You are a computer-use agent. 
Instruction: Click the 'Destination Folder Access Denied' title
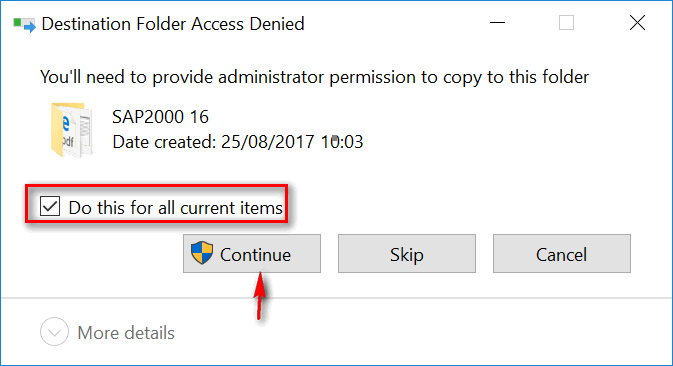(173, 24)
